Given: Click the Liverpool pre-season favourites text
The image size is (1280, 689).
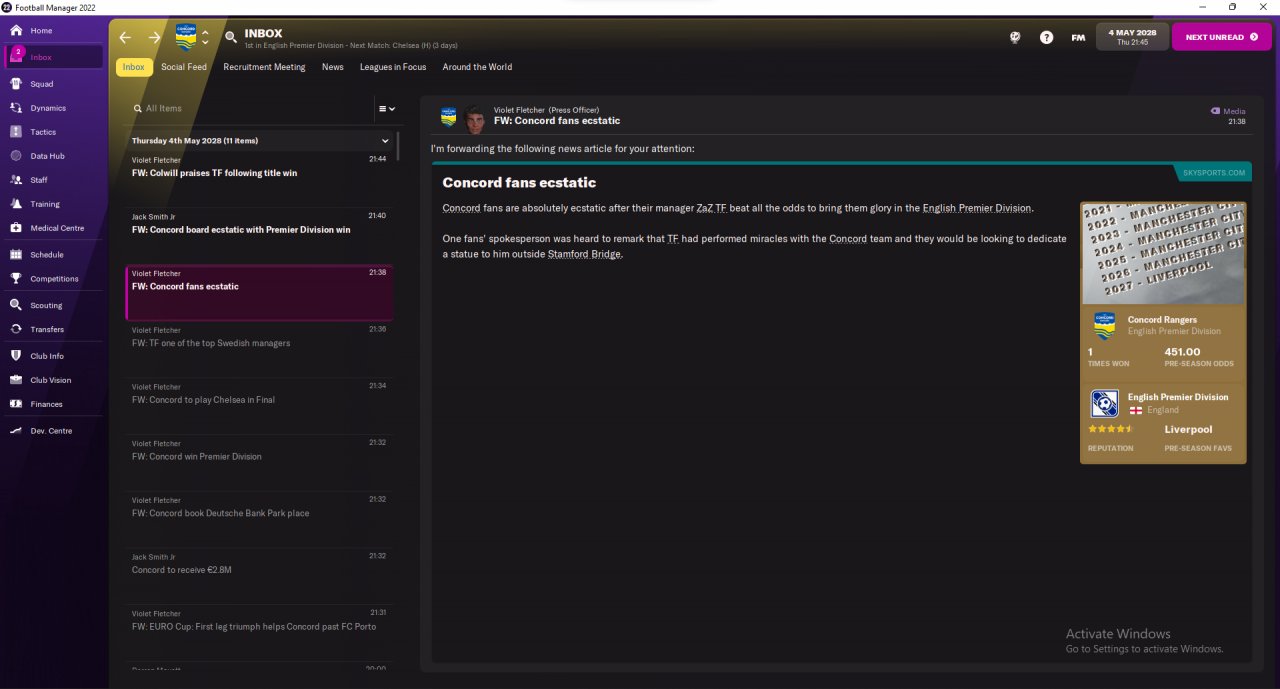Looking at the screenshot, I should [x=1188, y=429].
